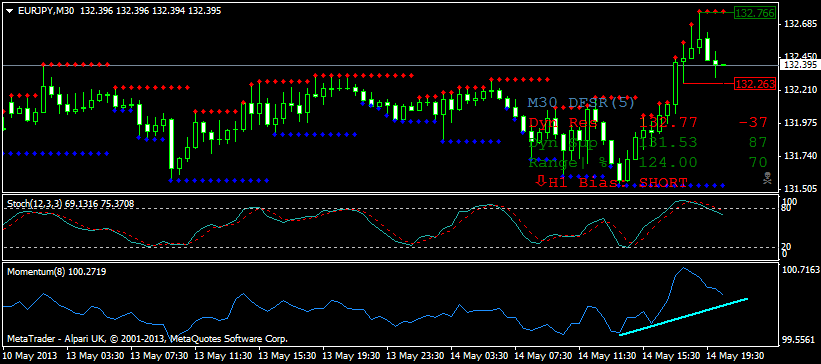
Task: Click the 13 May 11:30 time label
Action: (x=223, y=355)
